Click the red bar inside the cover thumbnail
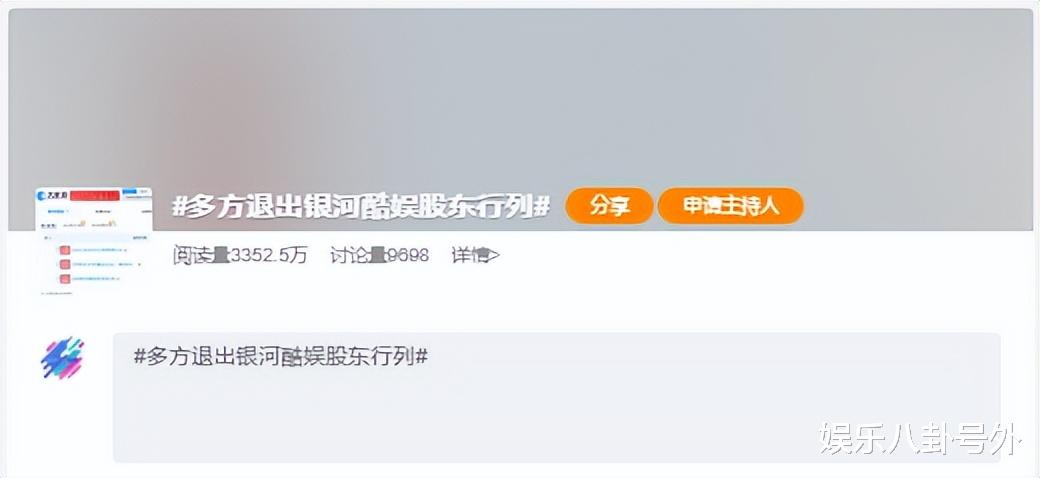Image resolution: width=1040 pixels, height=478 pixels. (95, 196)
